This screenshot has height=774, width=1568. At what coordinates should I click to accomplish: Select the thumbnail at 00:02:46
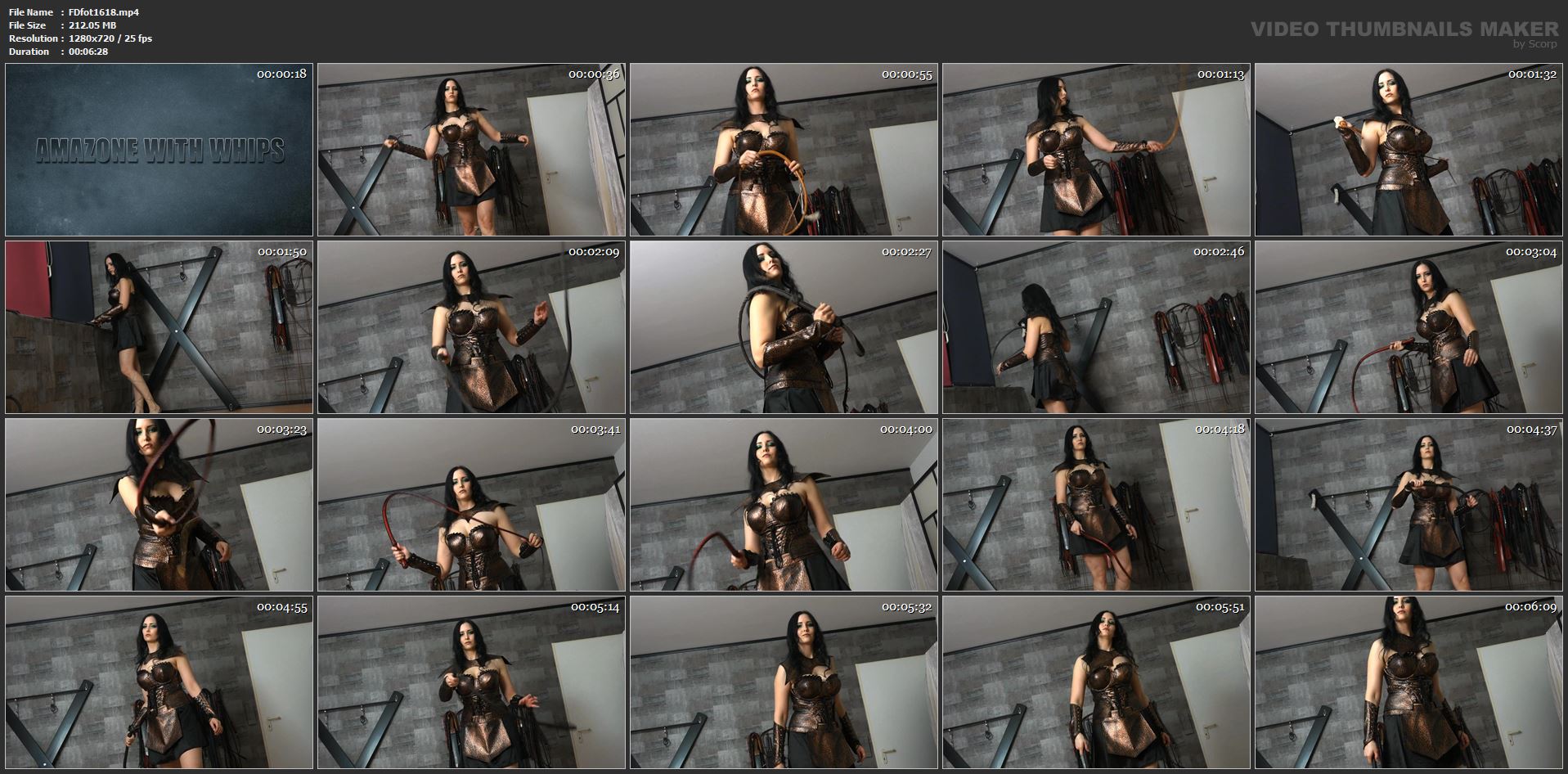tap(1096, 327)
